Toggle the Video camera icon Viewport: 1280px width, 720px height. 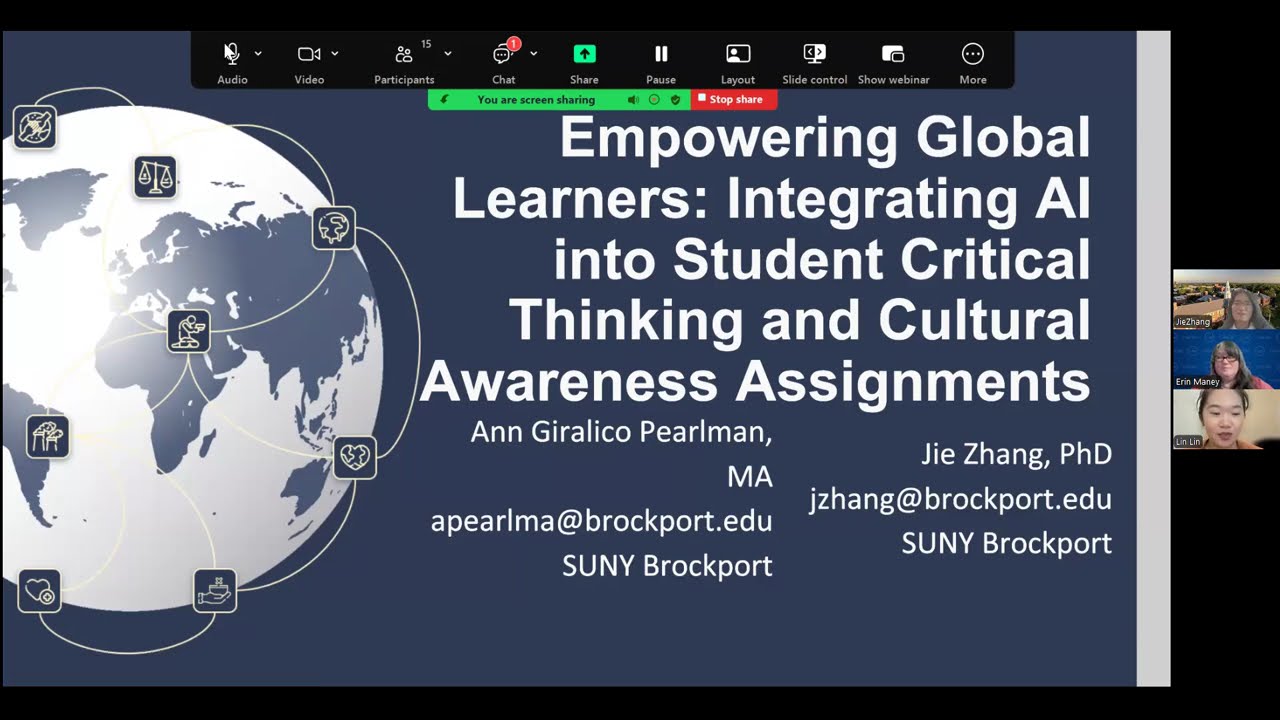pyautogui.click(x=309, y=54)
